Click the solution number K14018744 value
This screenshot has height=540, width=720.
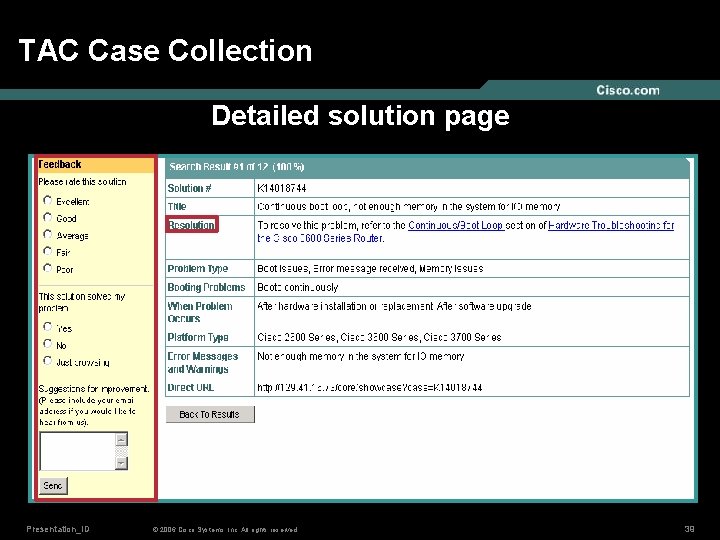(281, 188)
